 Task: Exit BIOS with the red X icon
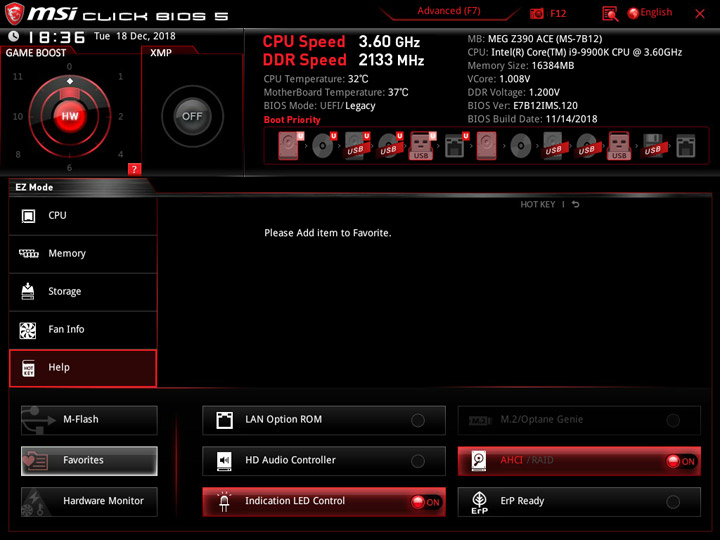pyautogui.click(x=700, y=14)
